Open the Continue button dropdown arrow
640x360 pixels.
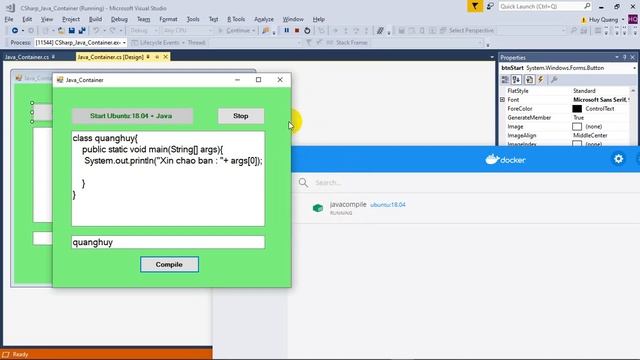pyautogui.click(x=253, y=31)
